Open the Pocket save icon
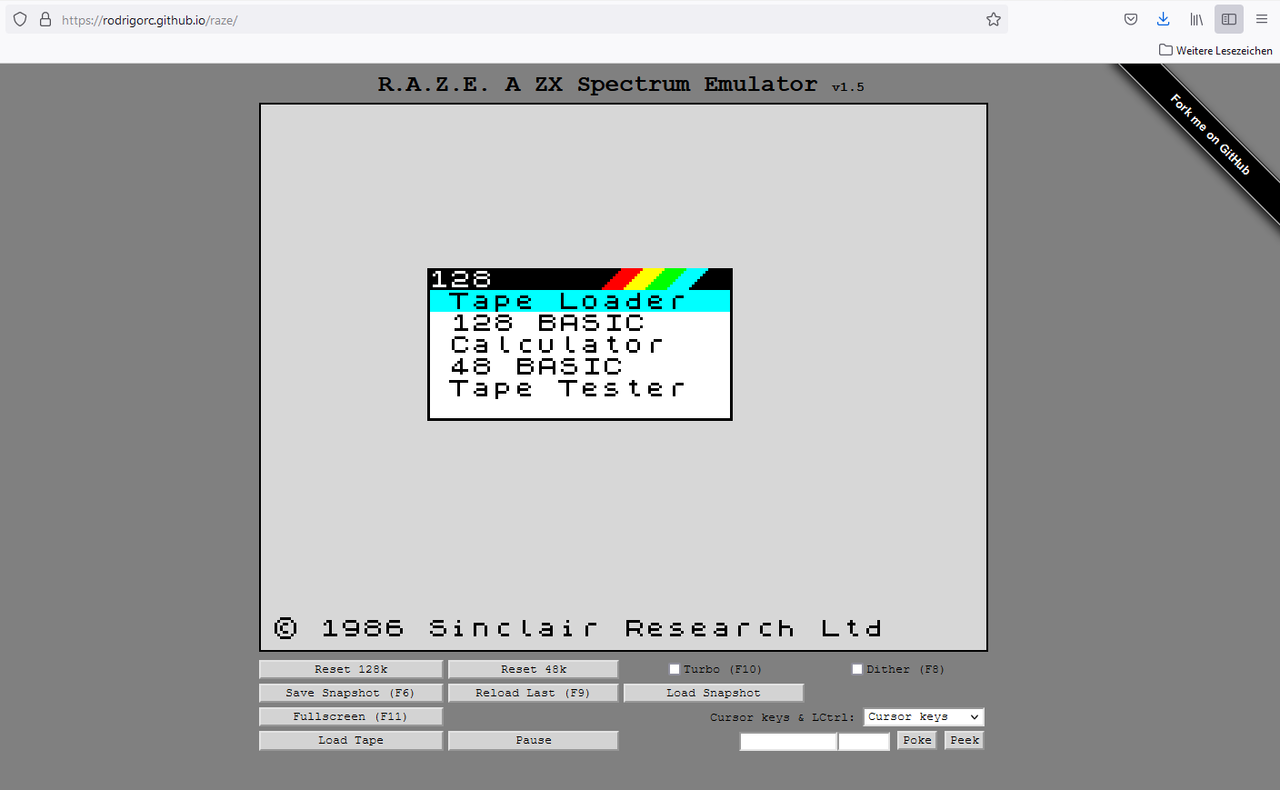Screen dimensions: 1280x790 point(1131,19)
